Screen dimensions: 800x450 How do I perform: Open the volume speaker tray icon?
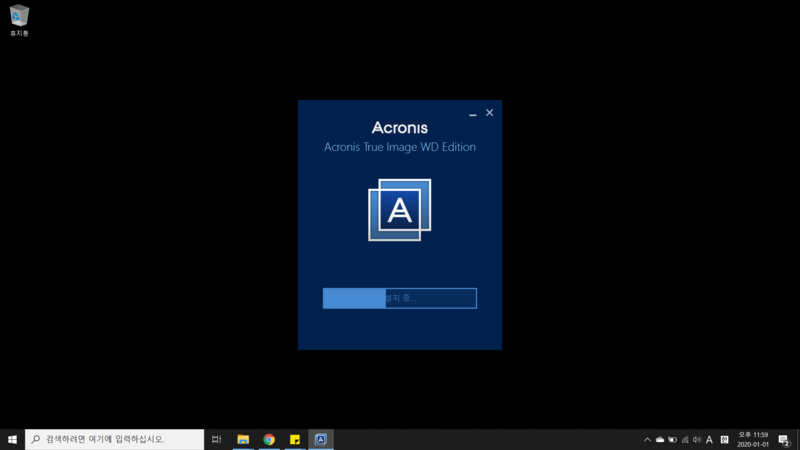[x=697, y=439]
